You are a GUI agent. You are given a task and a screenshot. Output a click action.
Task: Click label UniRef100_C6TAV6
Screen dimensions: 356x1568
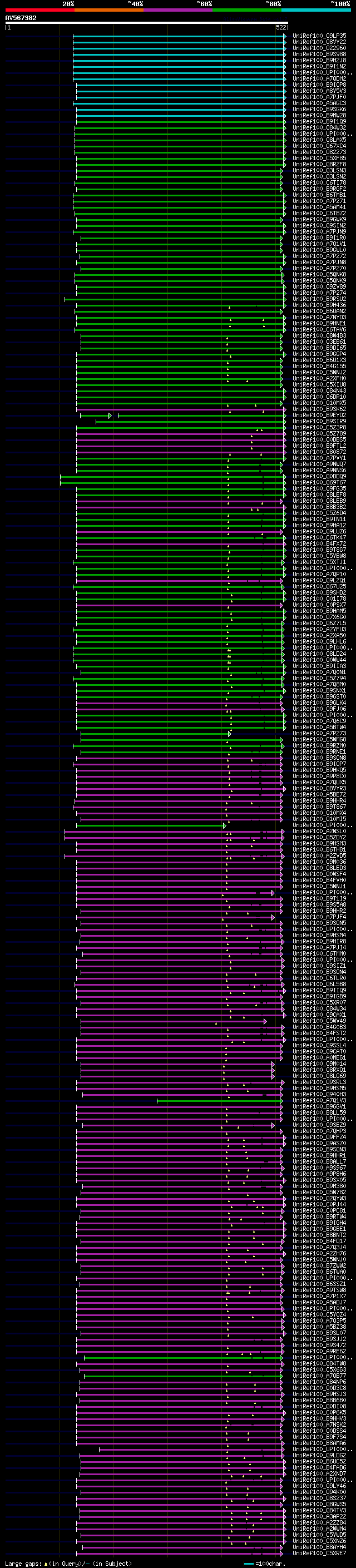point(319,330)
